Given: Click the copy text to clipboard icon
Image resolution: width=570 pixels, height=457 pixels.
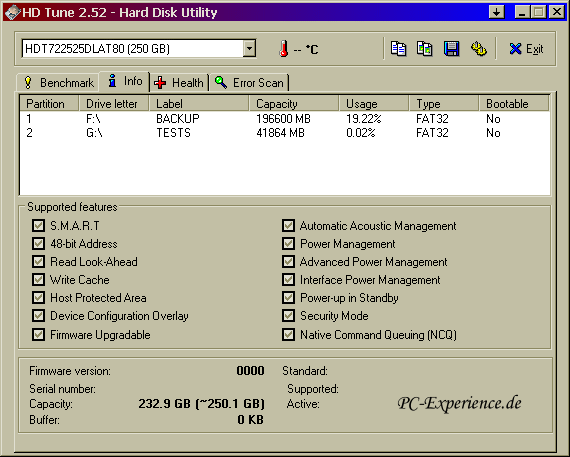Looking at the screenshot, I should click(x=398, y=48).
